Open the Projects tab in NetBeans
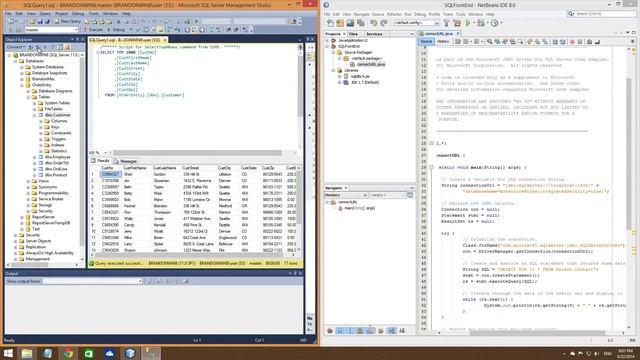Image resolution: width=640 pixels, height=360 pixels. pos(335,34)
